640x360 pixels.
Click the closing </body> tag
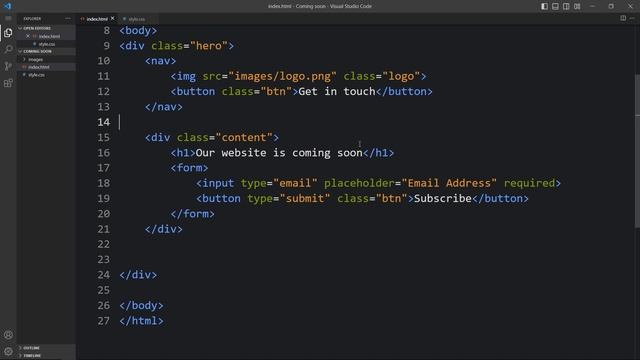(x=141, y=306)
